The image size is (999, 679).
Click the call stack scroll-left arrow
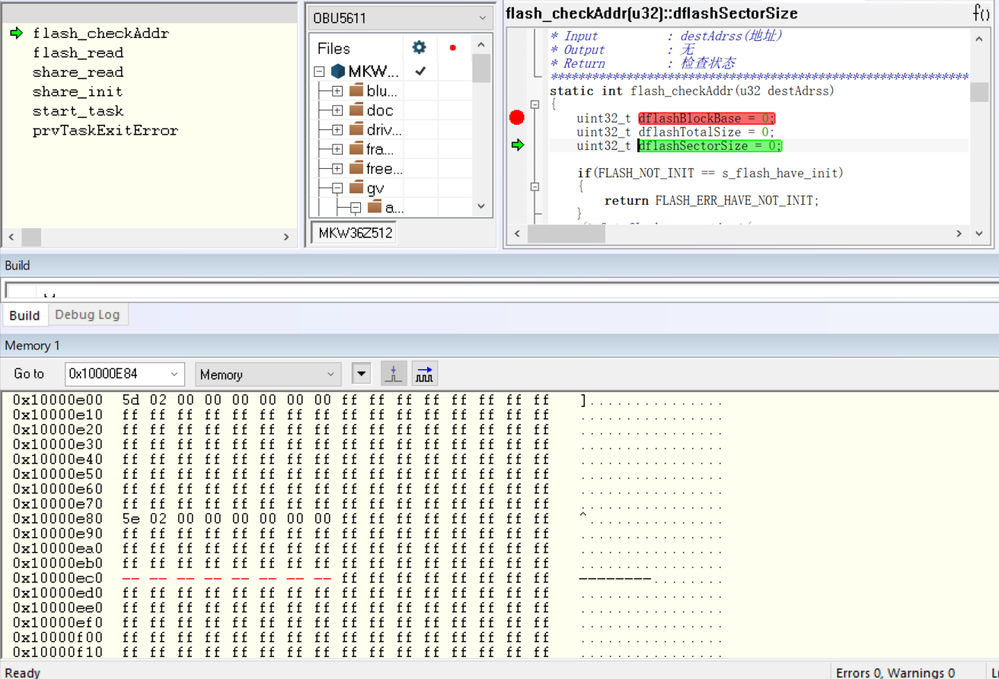(x=11, y=237)
